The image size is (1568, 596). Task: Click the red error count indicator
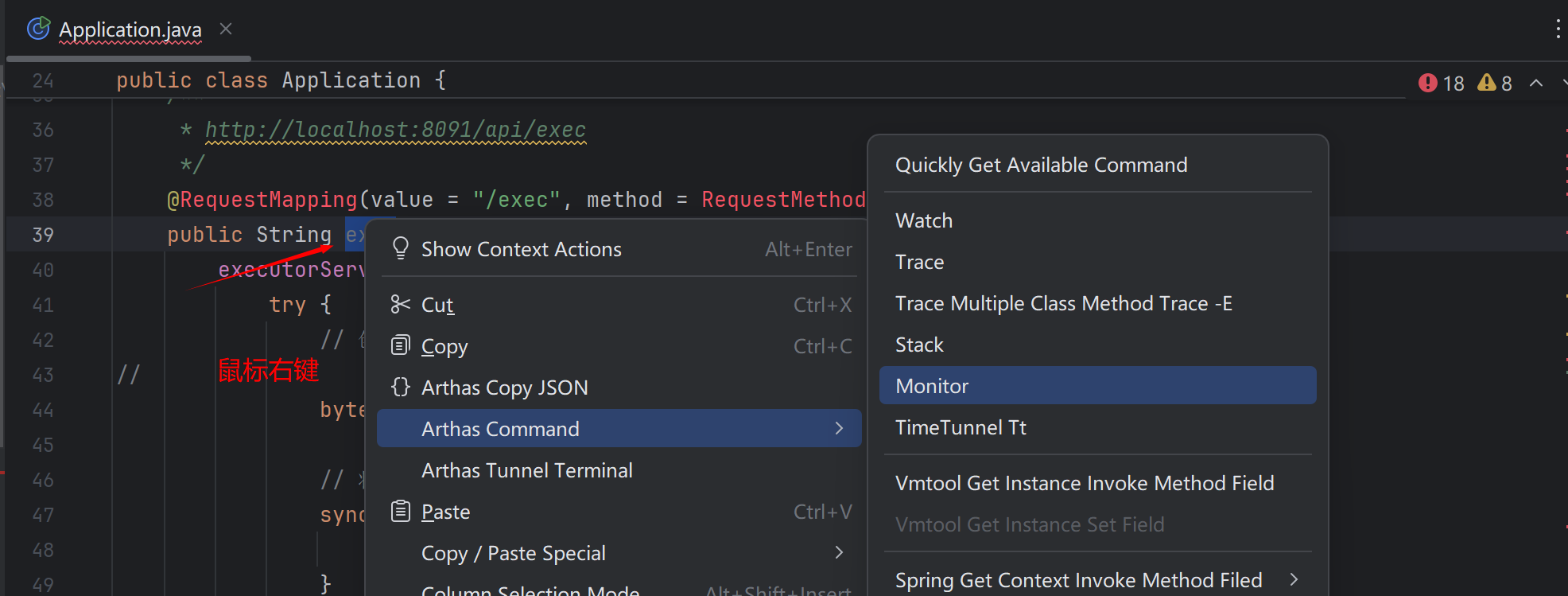[x=1441, y=83]
